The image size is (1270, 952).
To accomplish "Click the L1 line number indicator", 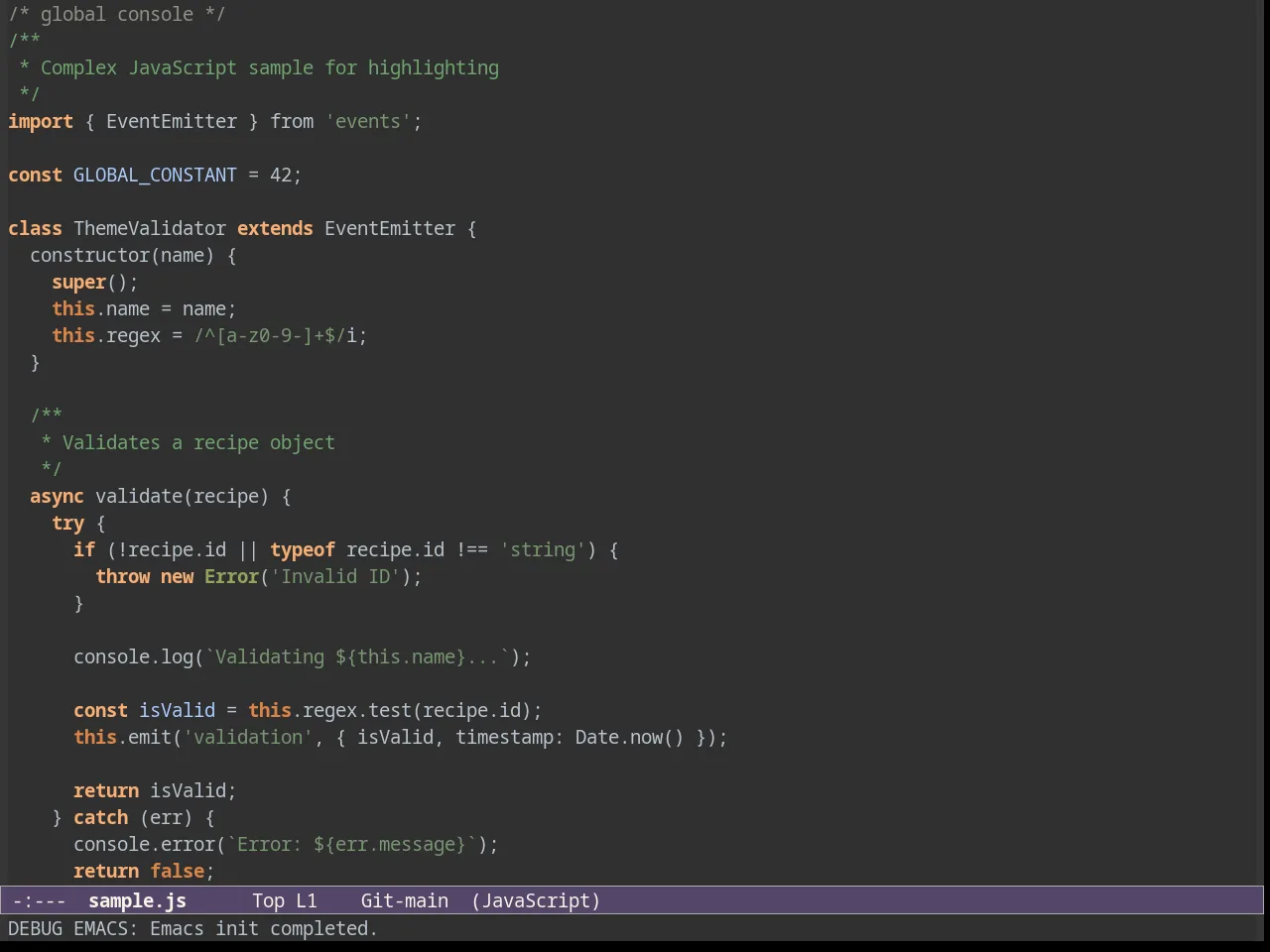I will coord(307,900).
